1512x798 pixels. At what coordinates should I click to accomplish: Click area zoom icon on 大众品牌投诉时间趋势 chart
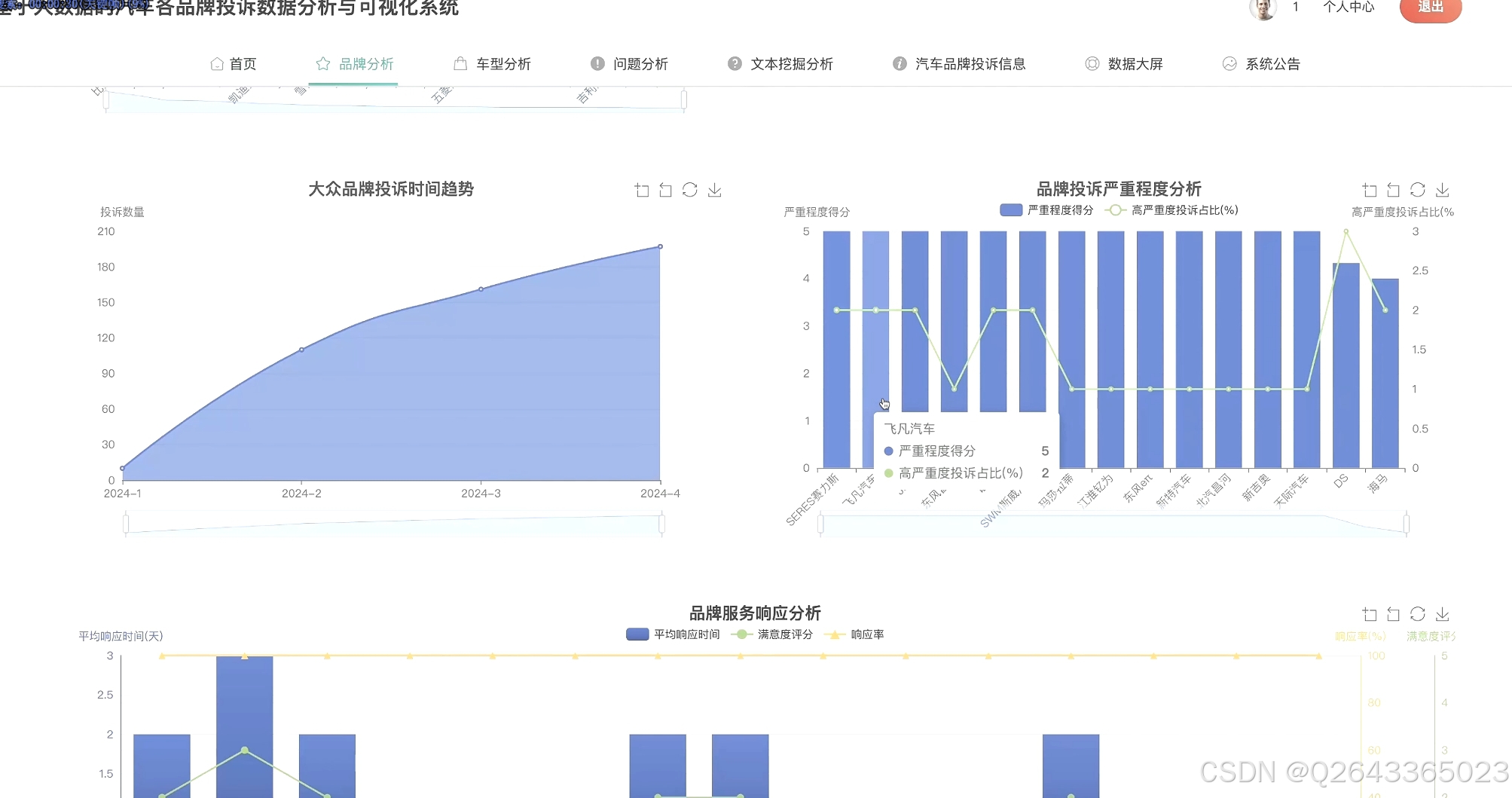(x=642, y=190)
